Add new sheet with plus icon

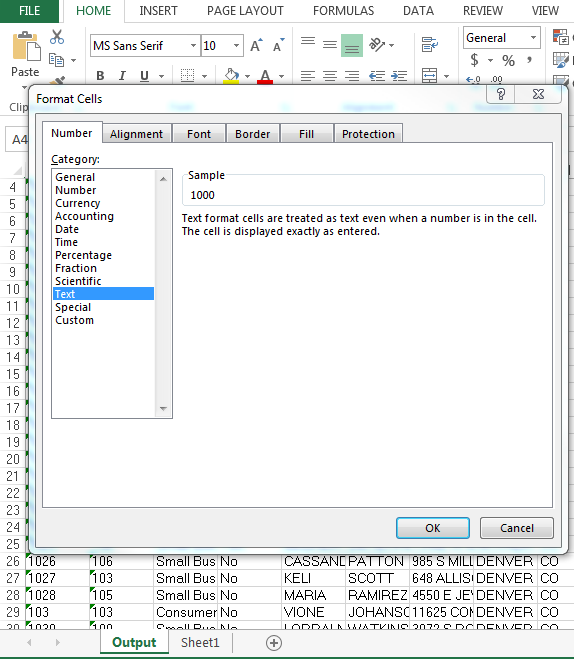[274, 643]
